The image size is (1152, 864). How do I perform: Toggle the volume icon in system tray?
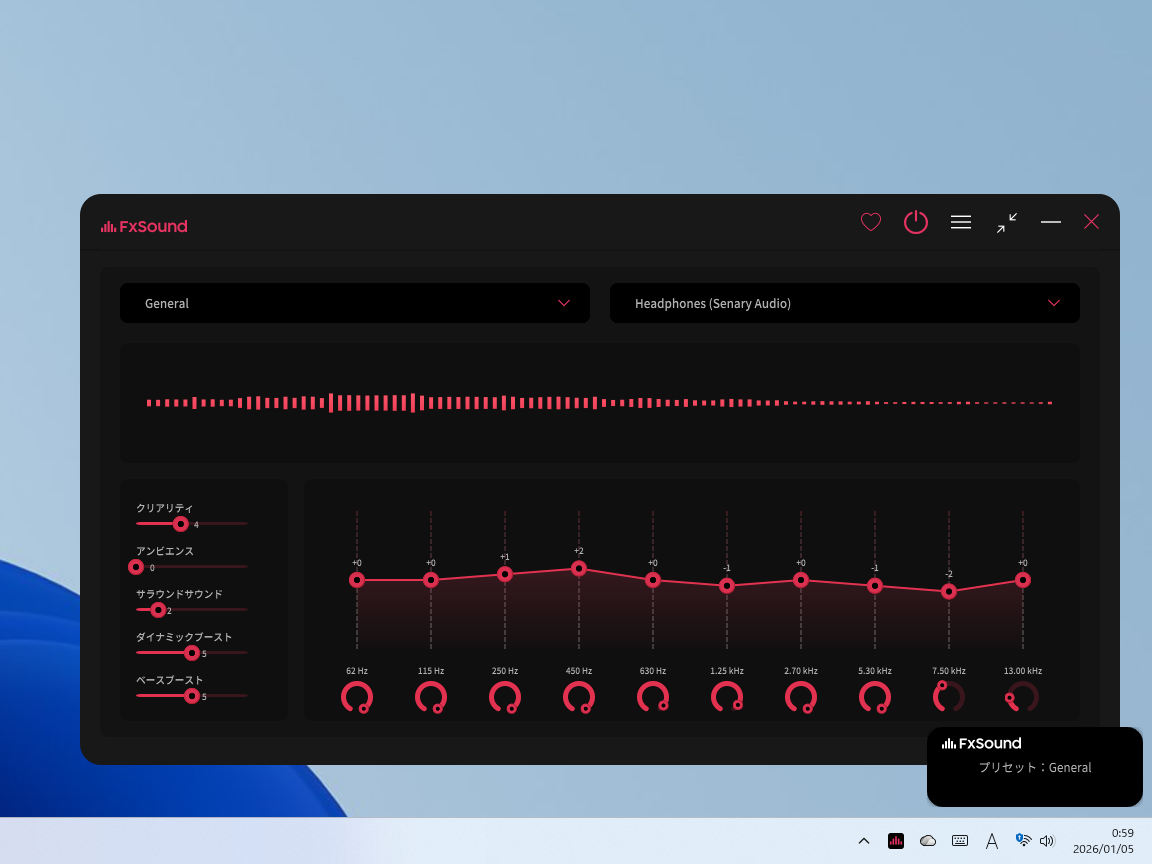[1047, 841]
